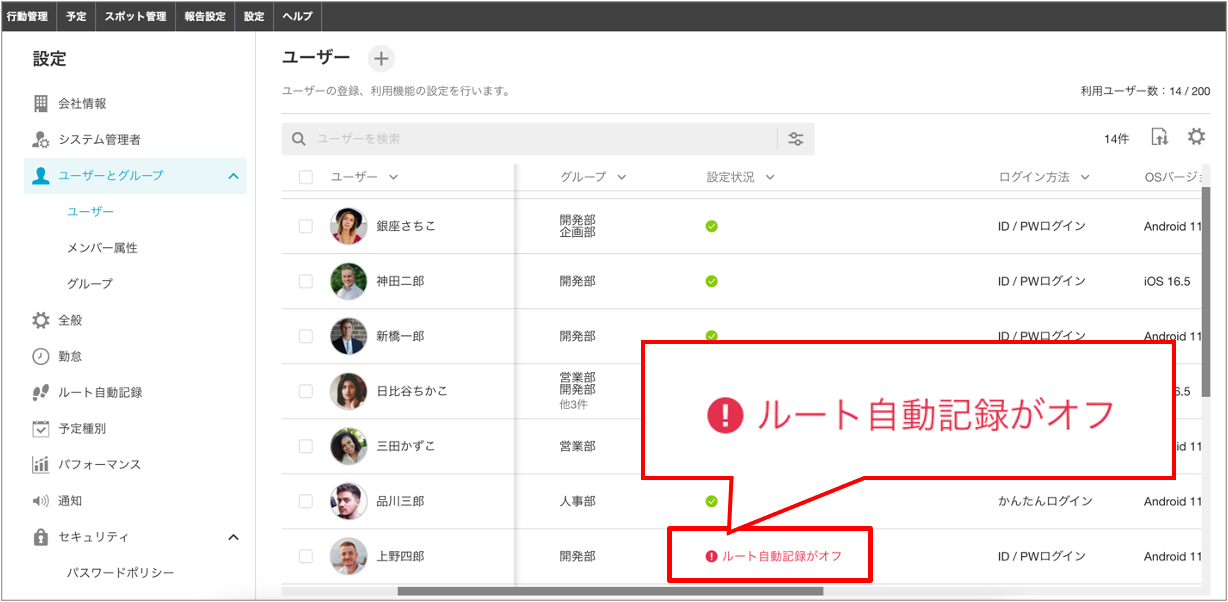Tick the checkbox next to 神田二郎

click(x=306, y=281)
